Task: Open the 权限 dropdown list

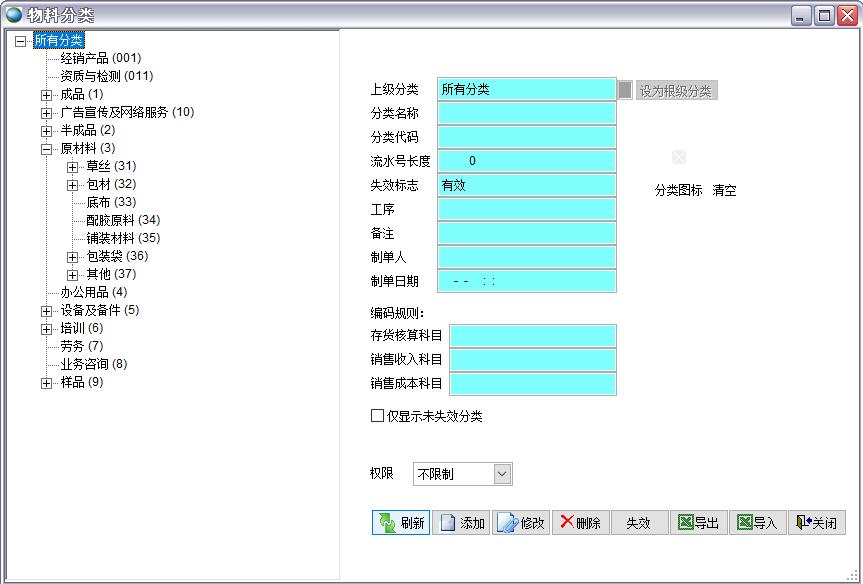Action: [x=502, y=474]
